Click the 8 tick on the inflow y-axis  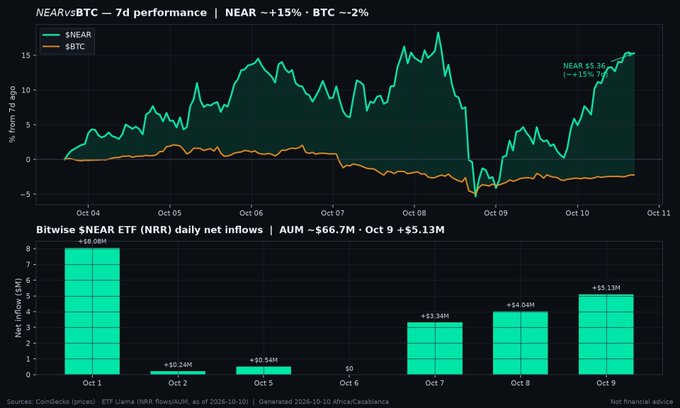click(28, 249)
